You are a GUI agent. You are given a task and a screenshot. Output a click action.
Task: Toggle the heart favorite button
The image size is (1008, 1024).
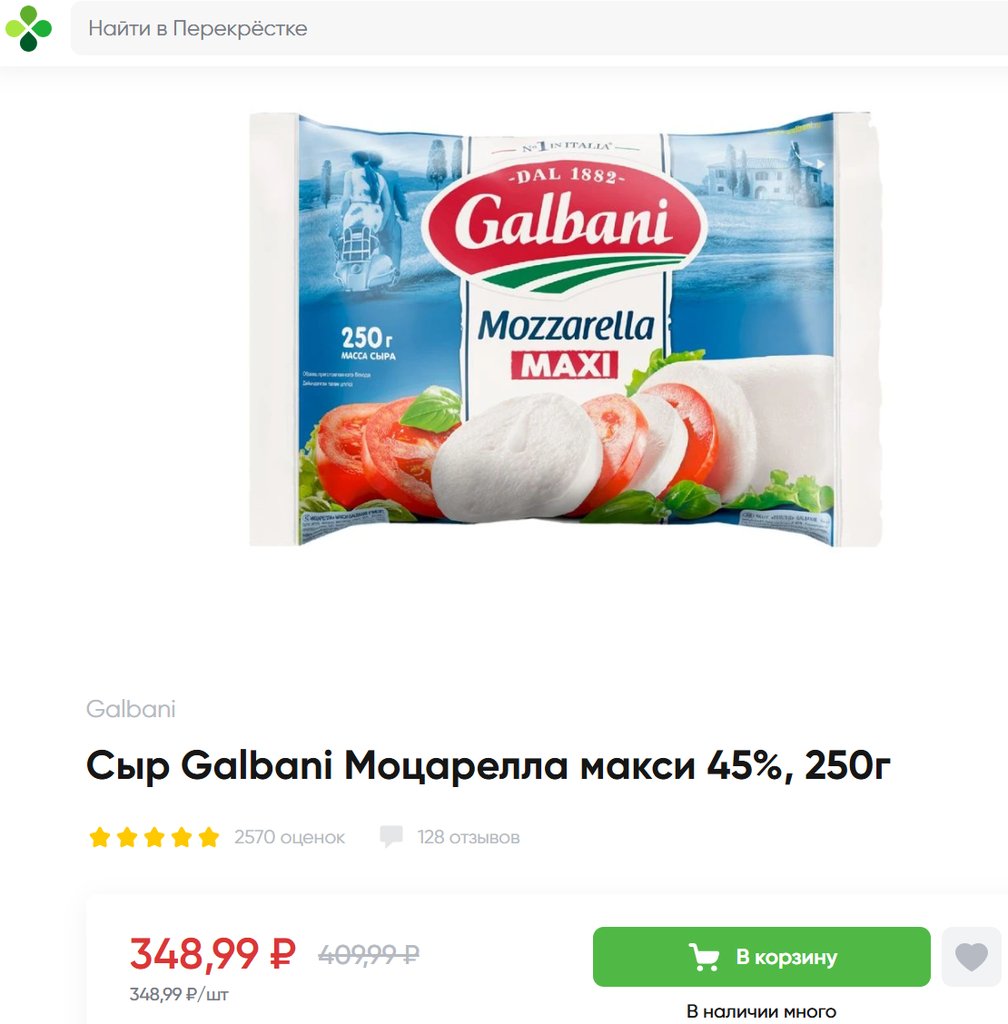pos(971,957)
